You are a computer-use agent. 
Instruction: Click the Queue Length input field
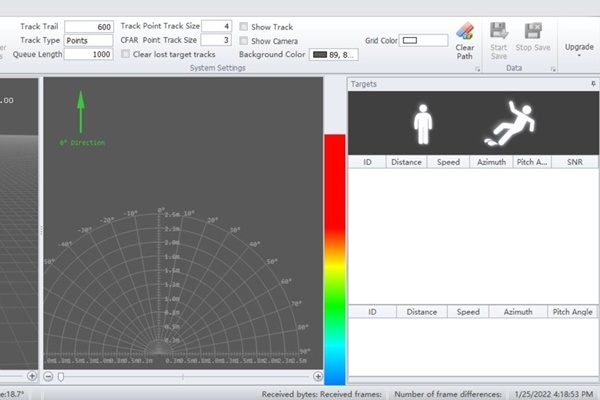(x=88, y=54)
